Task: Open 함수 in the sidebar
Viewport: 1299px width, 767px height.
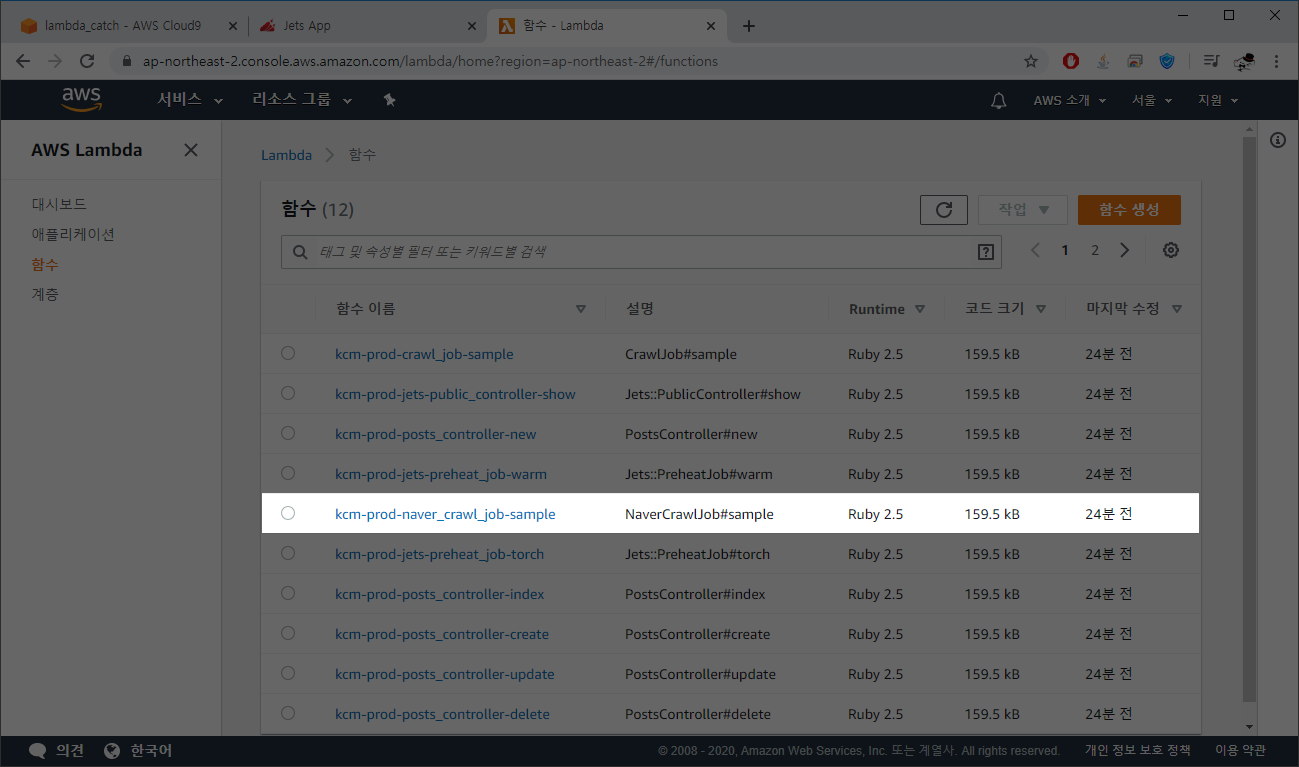Action: 45,264
